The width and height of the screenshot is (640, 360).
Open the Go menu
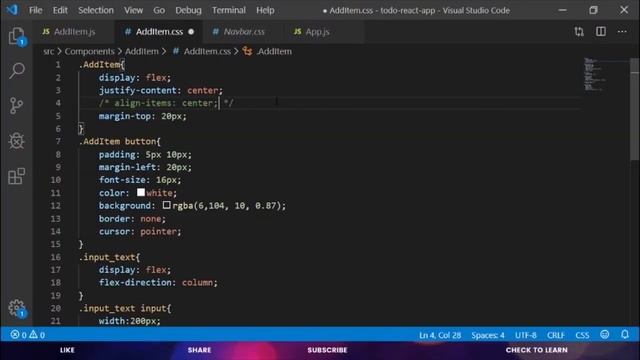159,10
